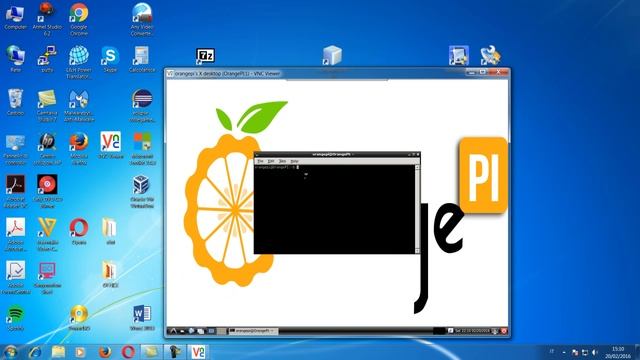640x360 pixels.
Task: Open the Opera desktop shortcut
Action: [79, 231]
